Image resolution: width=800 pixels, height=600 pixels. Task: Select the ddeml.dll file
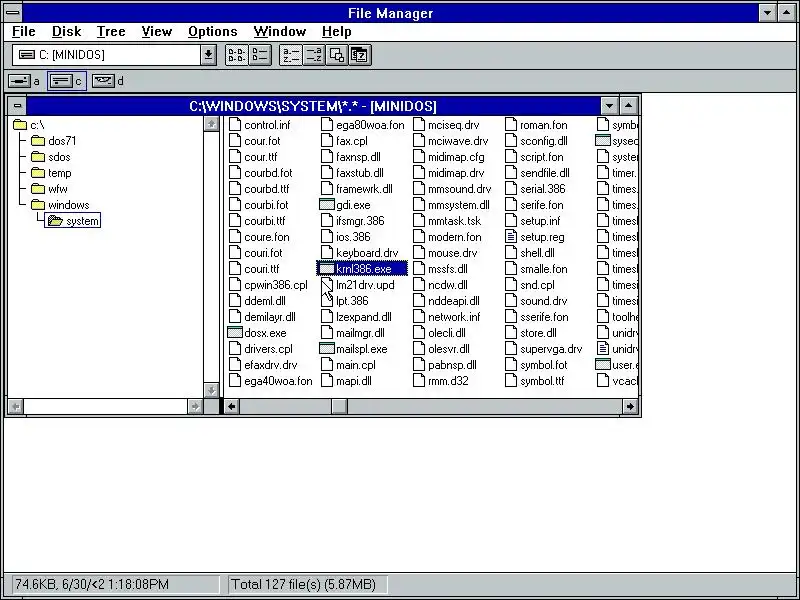point(258,301)
